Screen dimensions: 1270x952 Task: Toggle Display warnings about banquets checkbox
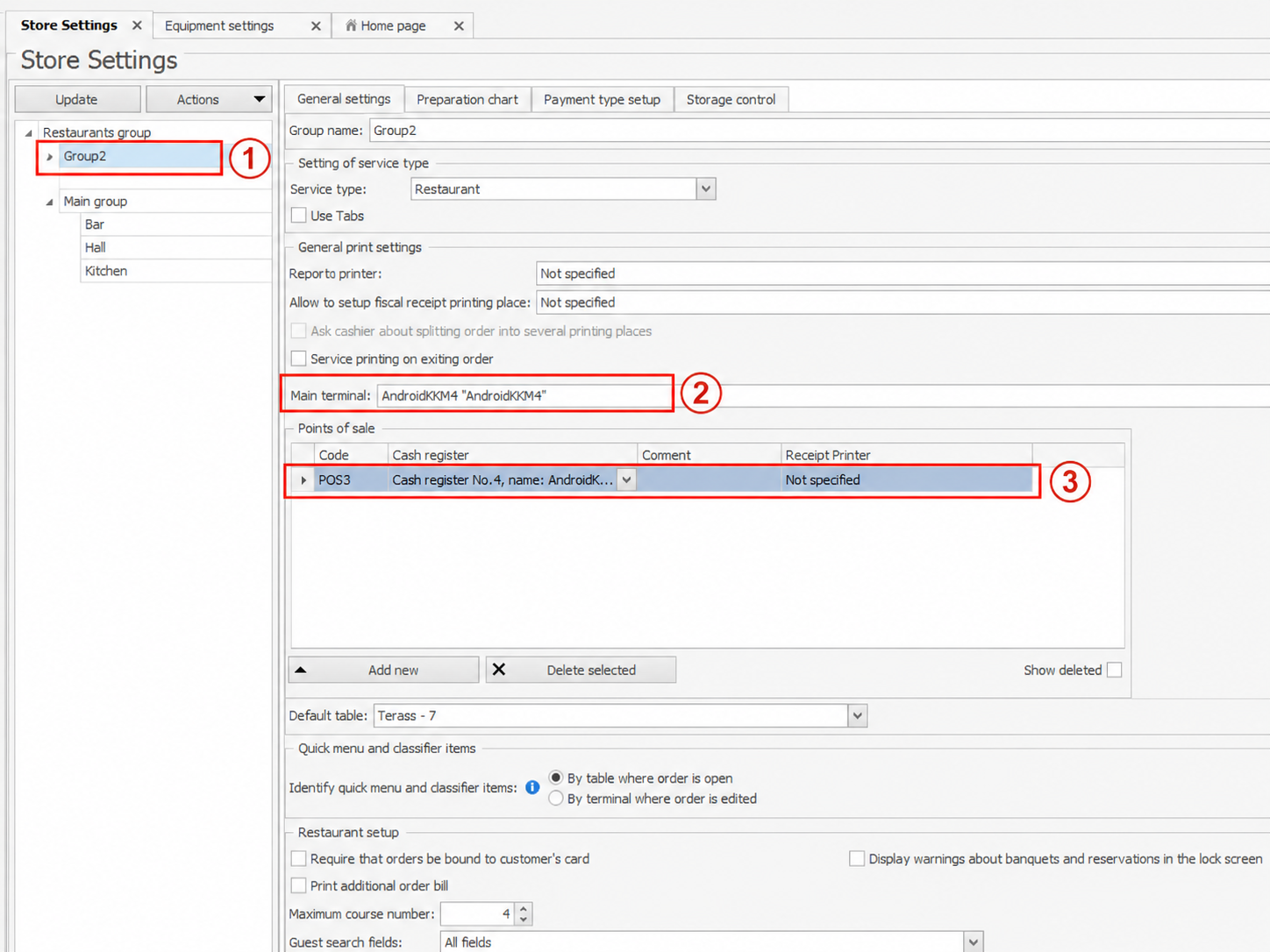[x=857, y=858]
